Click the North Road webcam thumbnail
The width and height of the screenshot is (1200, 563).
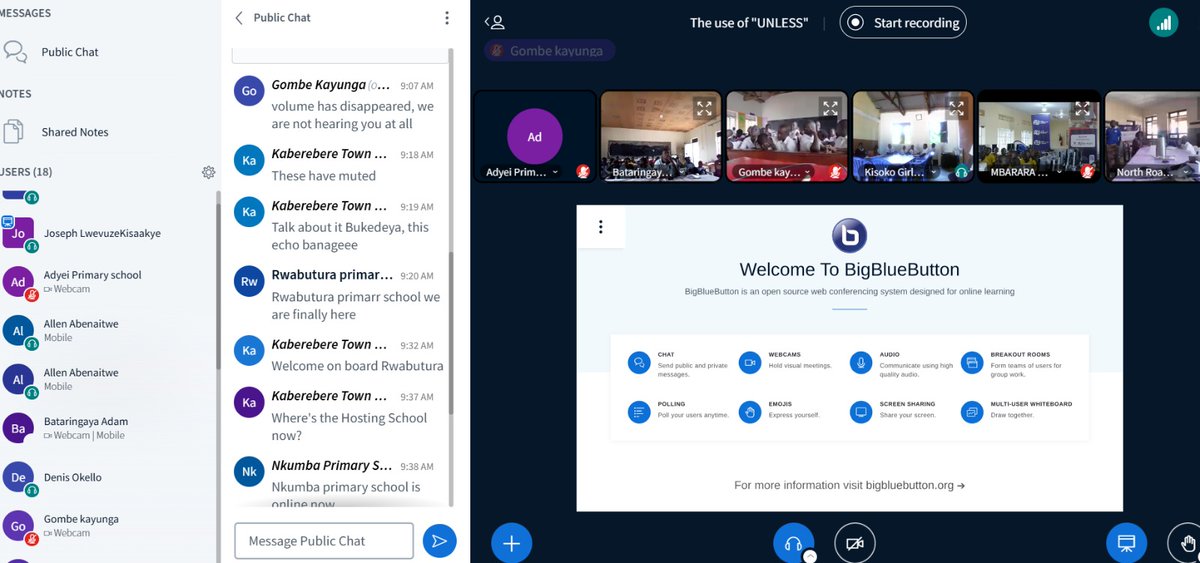coord(1152,136)
